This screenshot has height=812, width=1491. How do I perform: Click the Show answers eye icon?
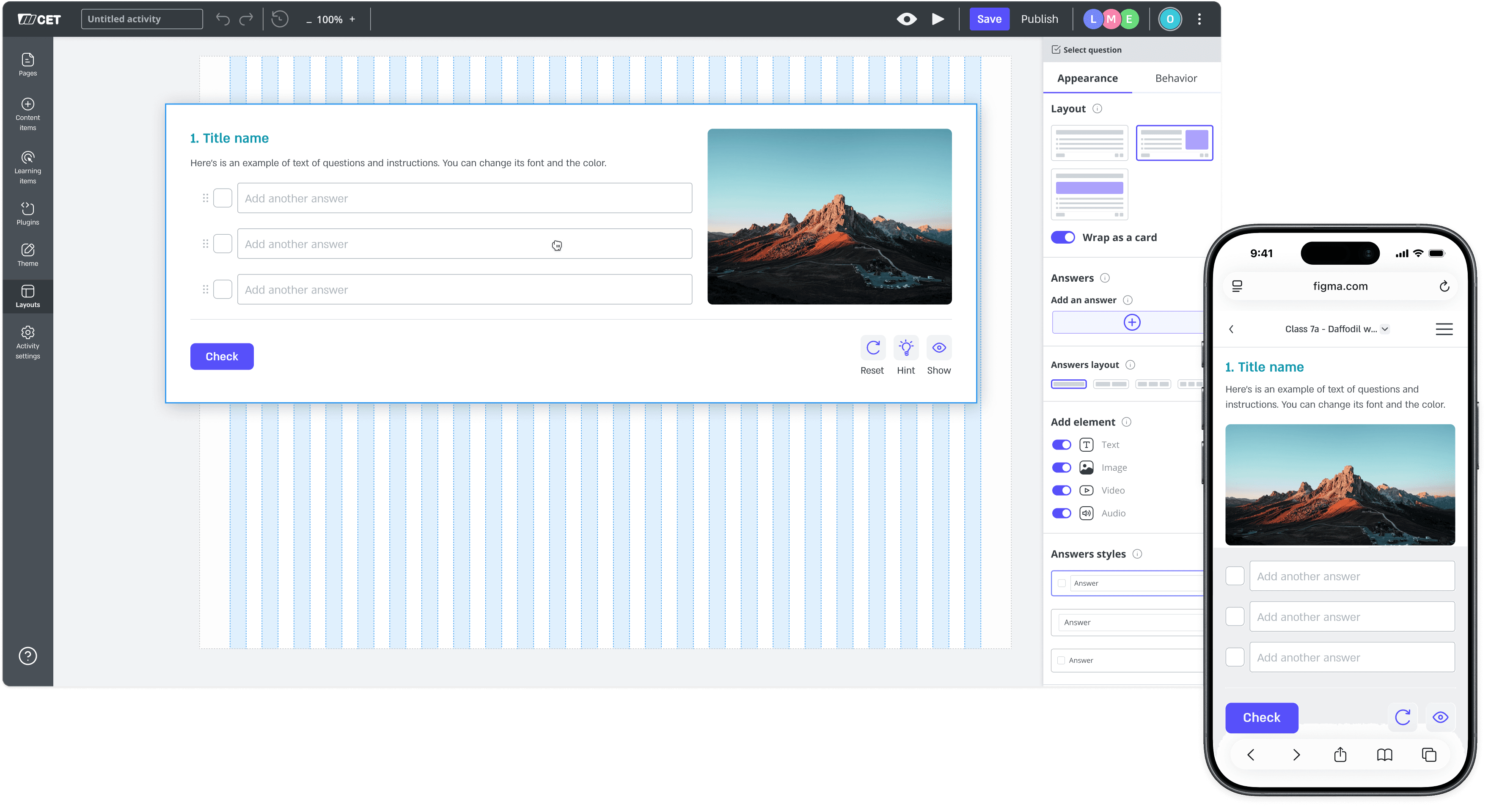[939, 347]
